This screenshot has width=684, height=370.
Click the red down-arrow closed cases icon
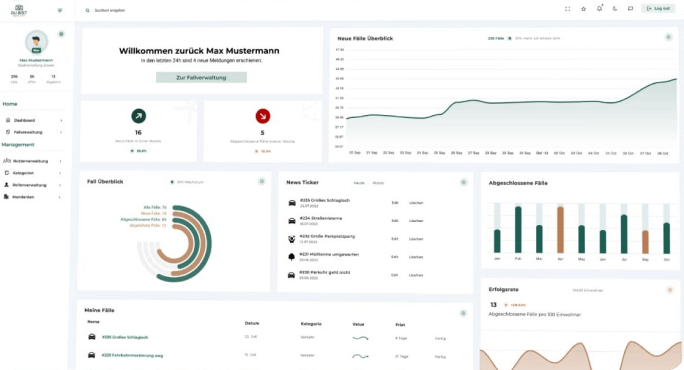point(263,116)
